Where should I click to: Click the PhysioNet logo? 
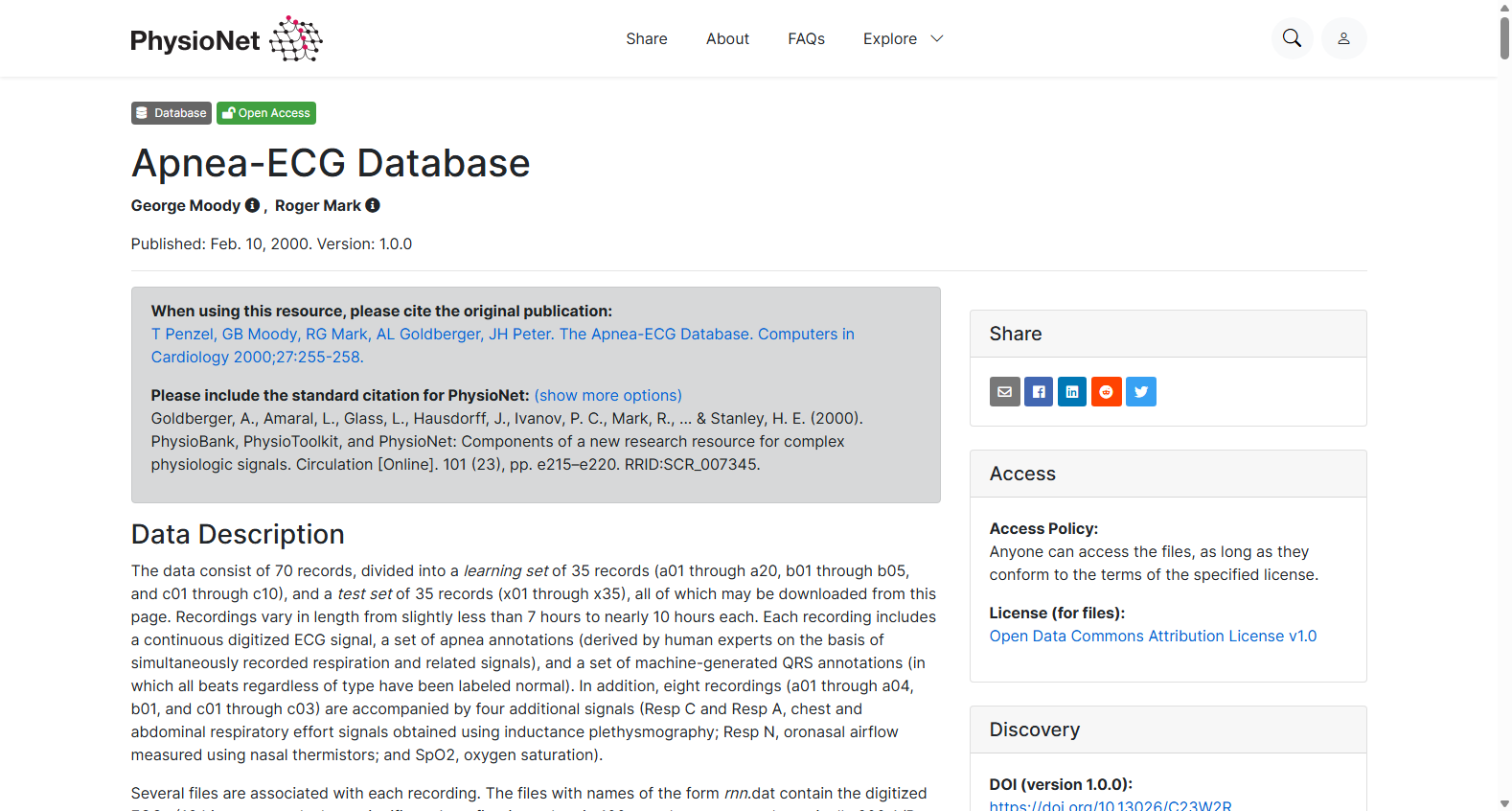click(x=226, y=39)
